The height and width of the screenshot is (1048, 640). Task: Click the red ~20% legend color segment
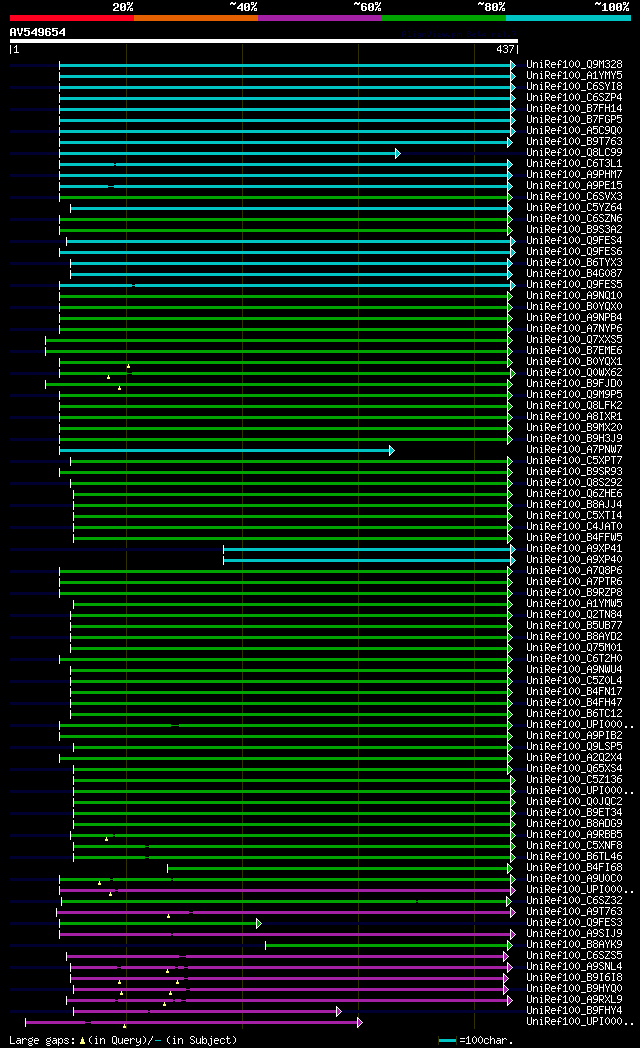[71, 18]
